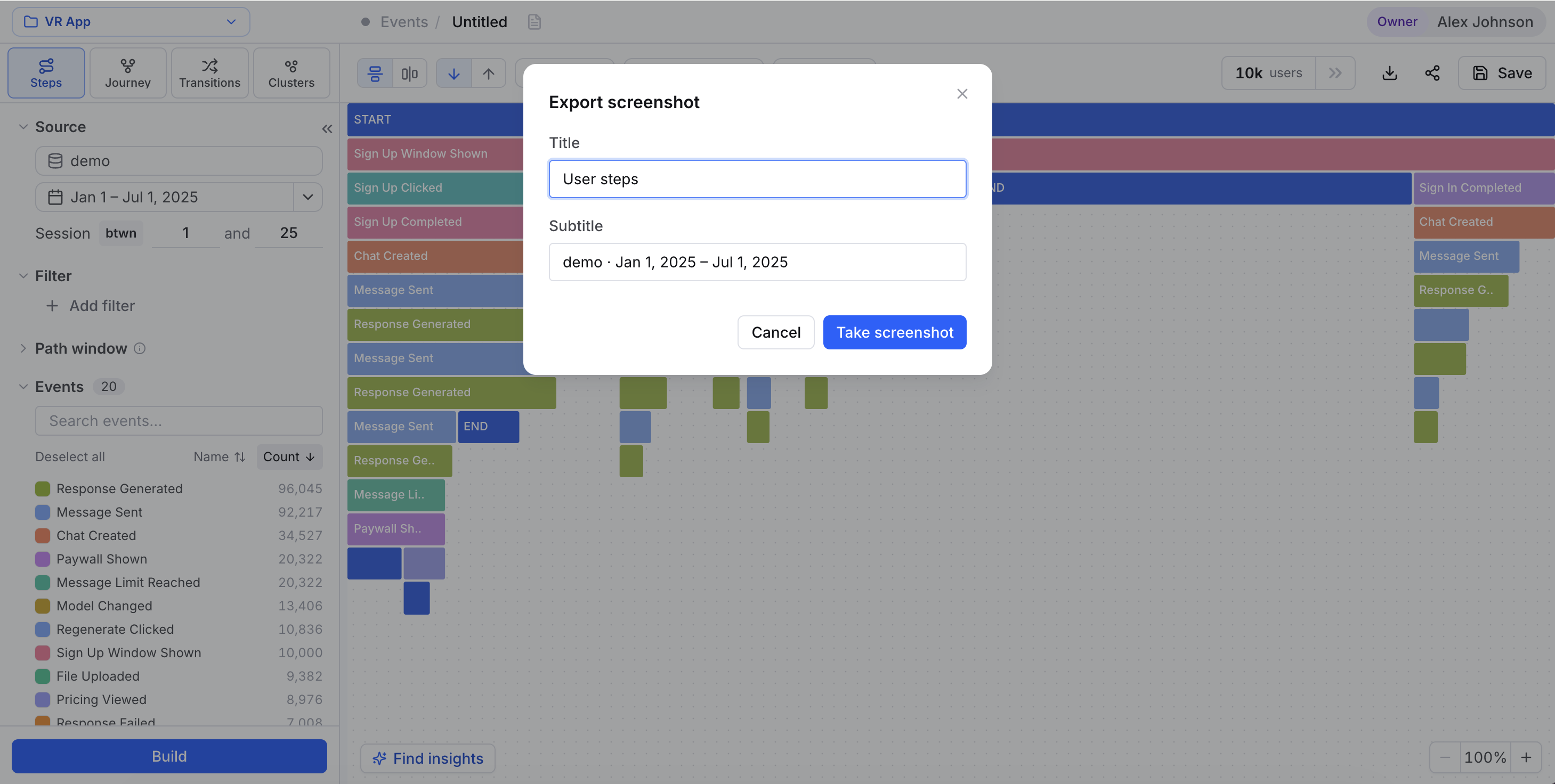Zoom in with the plus icon
Screen dimensions: 1555x784
coord(1526,757)
